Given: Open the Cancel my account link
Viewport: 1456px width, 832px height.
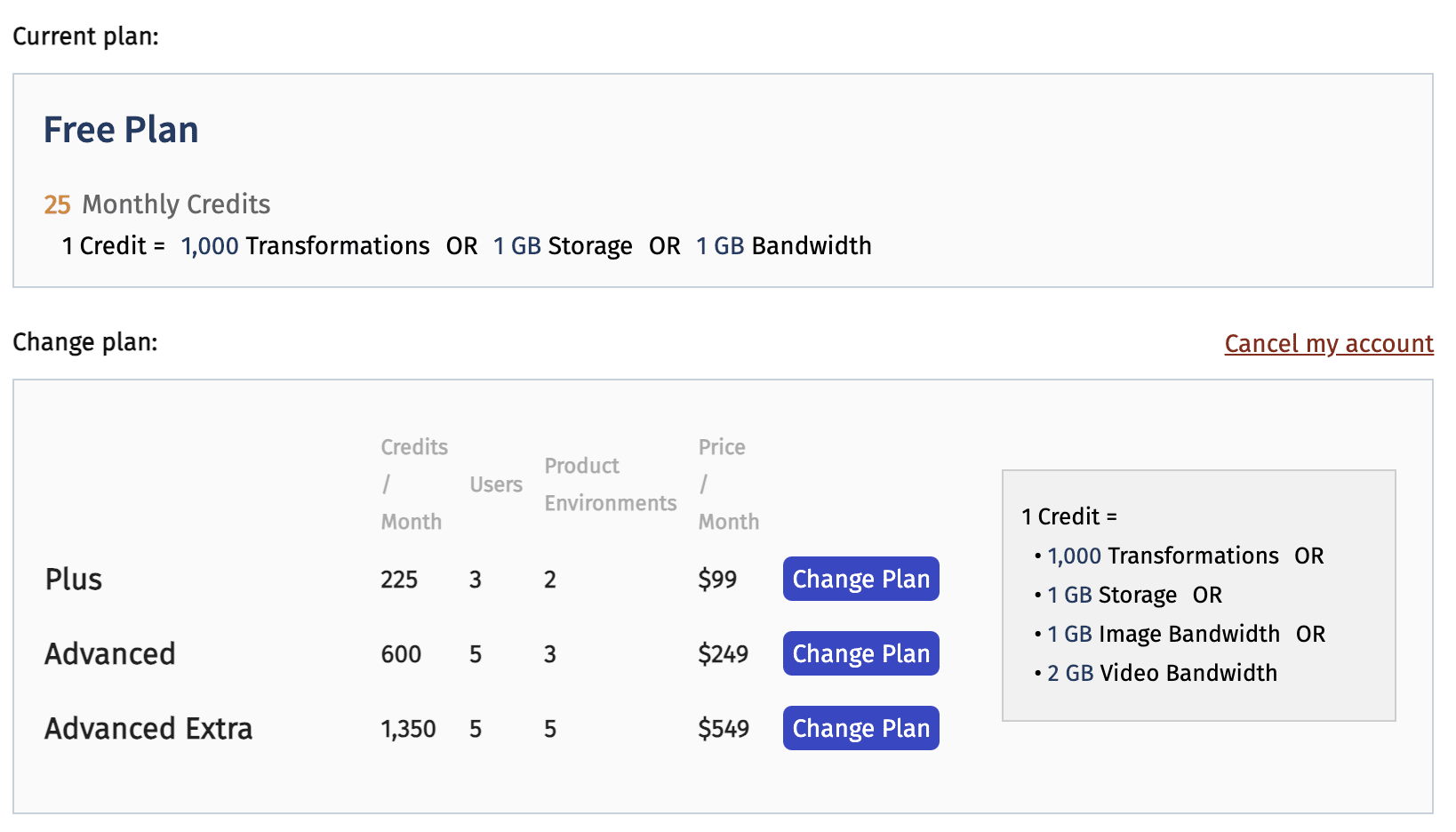Looking at the screenshot, I should pyautogui.click(x=1328, y=343).
